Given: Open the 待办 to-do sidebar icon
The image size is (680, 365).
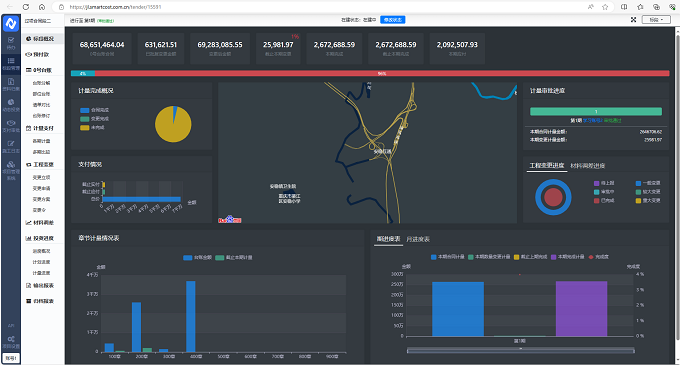Looking at the screenshot, I should coord(11,43).
